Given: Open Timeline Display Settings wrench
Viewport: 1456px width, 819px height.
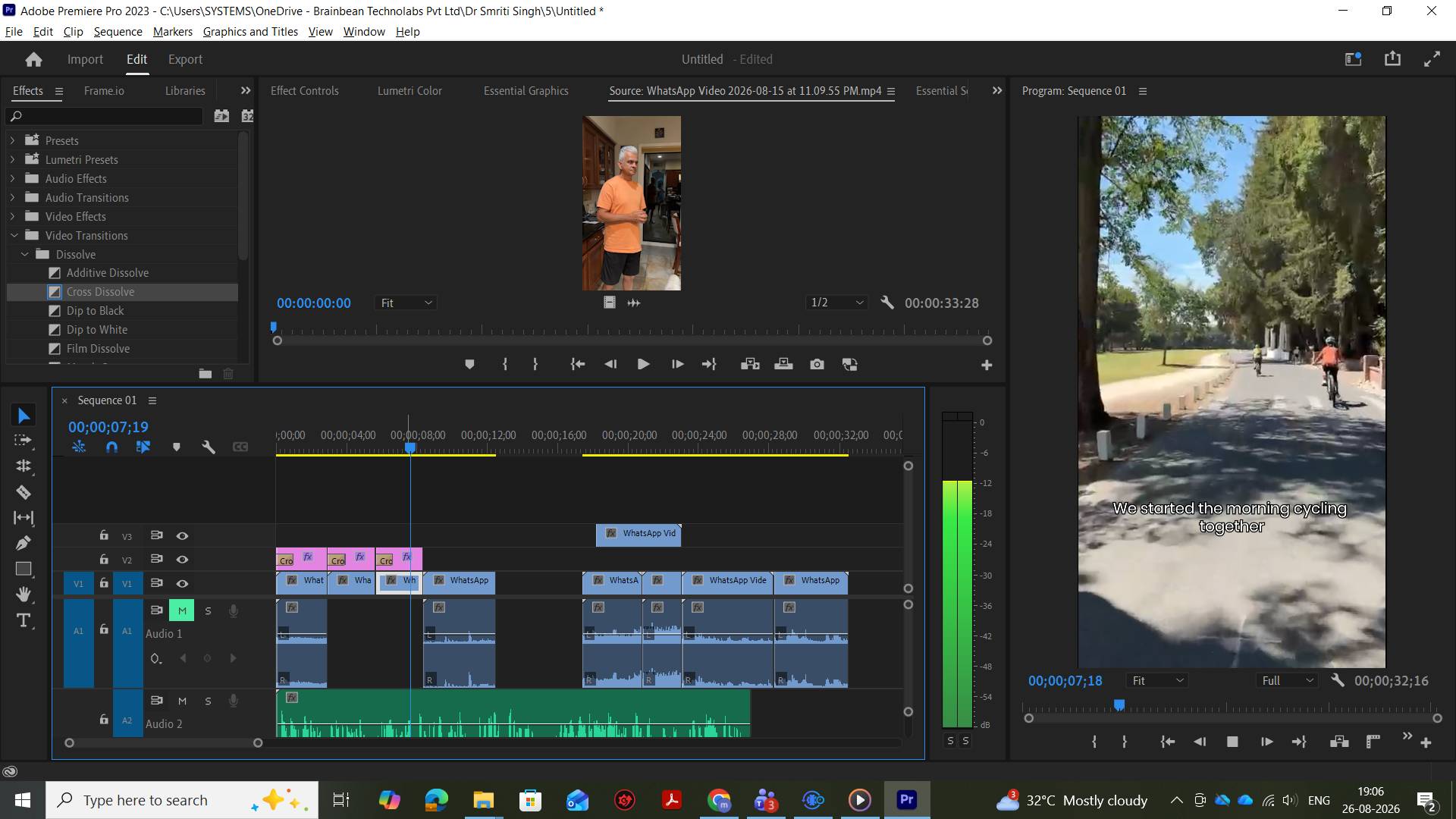Looking at the screenshot, I should coord(209,447).
